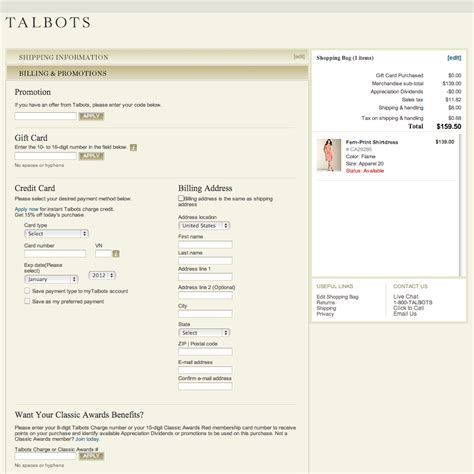
Task: Click Apply button for Classic Awards number
Action: [x=91, y=456]
